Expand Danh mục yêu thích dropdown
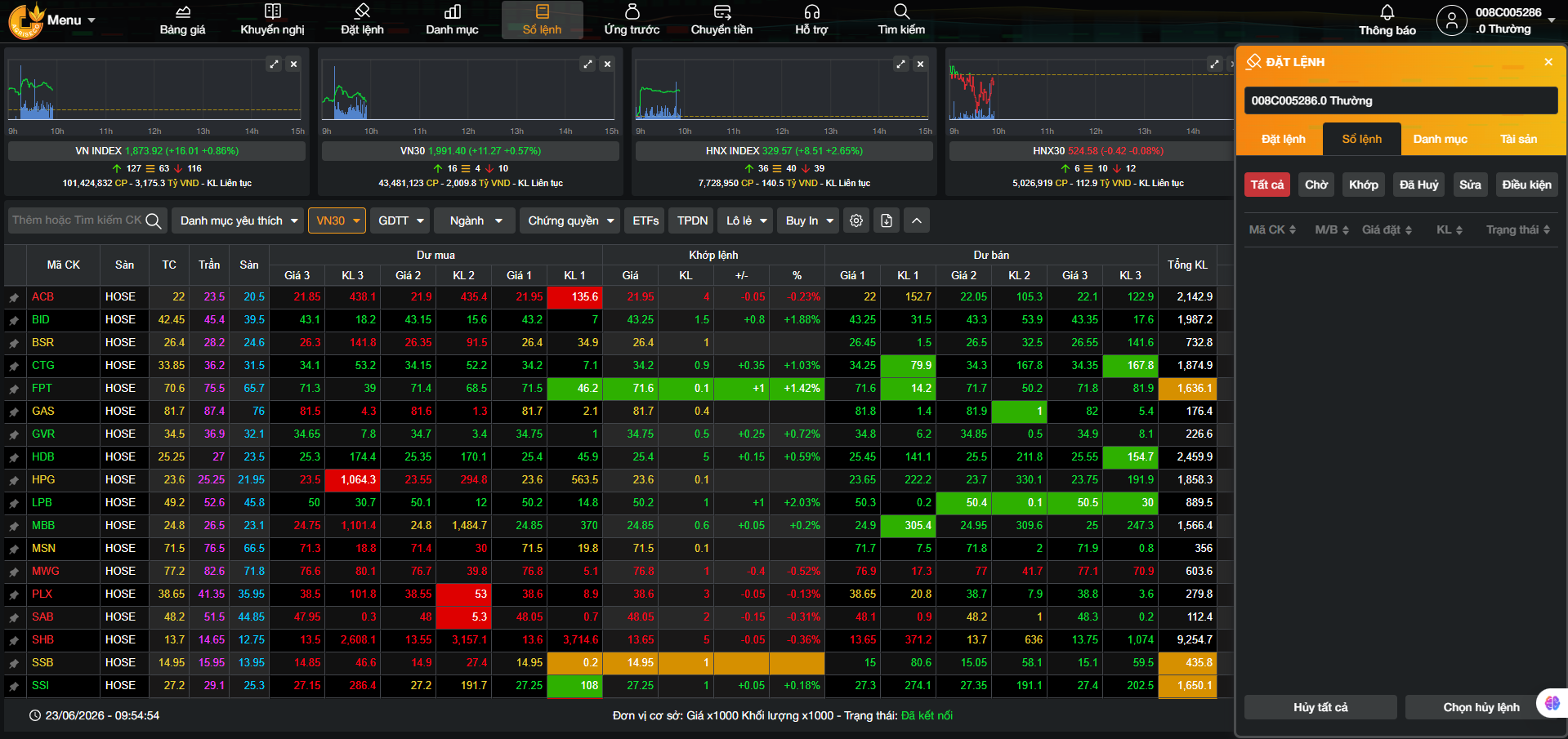1568x739 pixels. (x=238, y=220)
